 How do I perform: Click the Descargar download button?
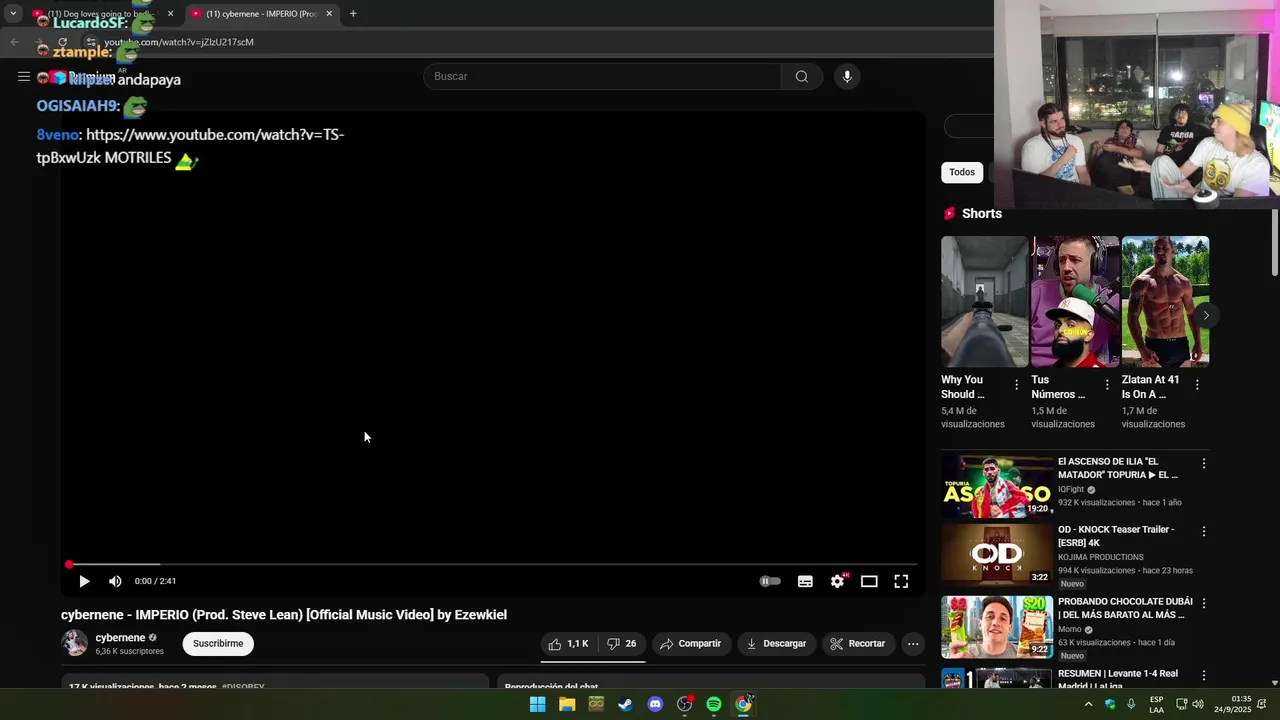776,644
